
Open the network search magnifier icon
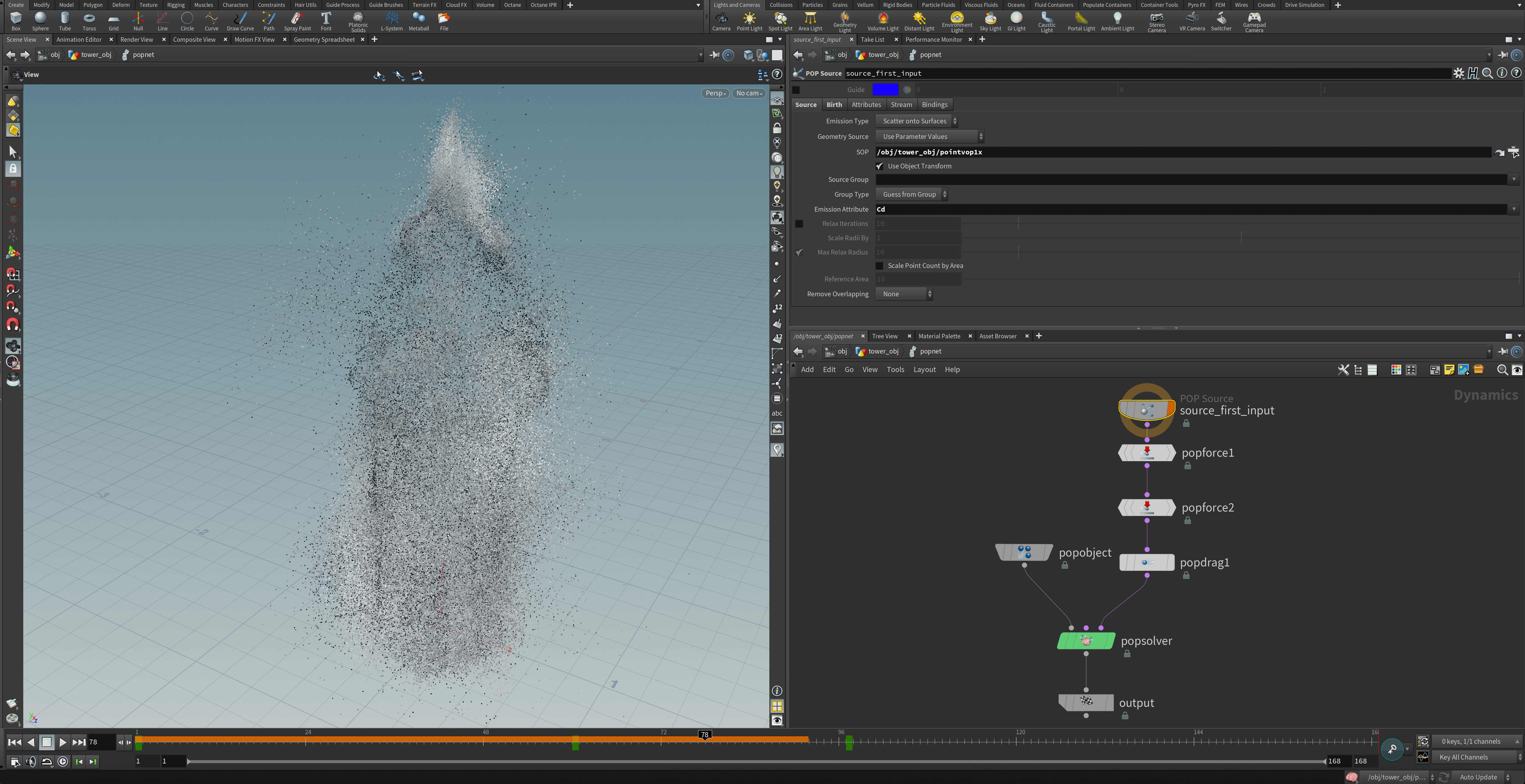1503,370
